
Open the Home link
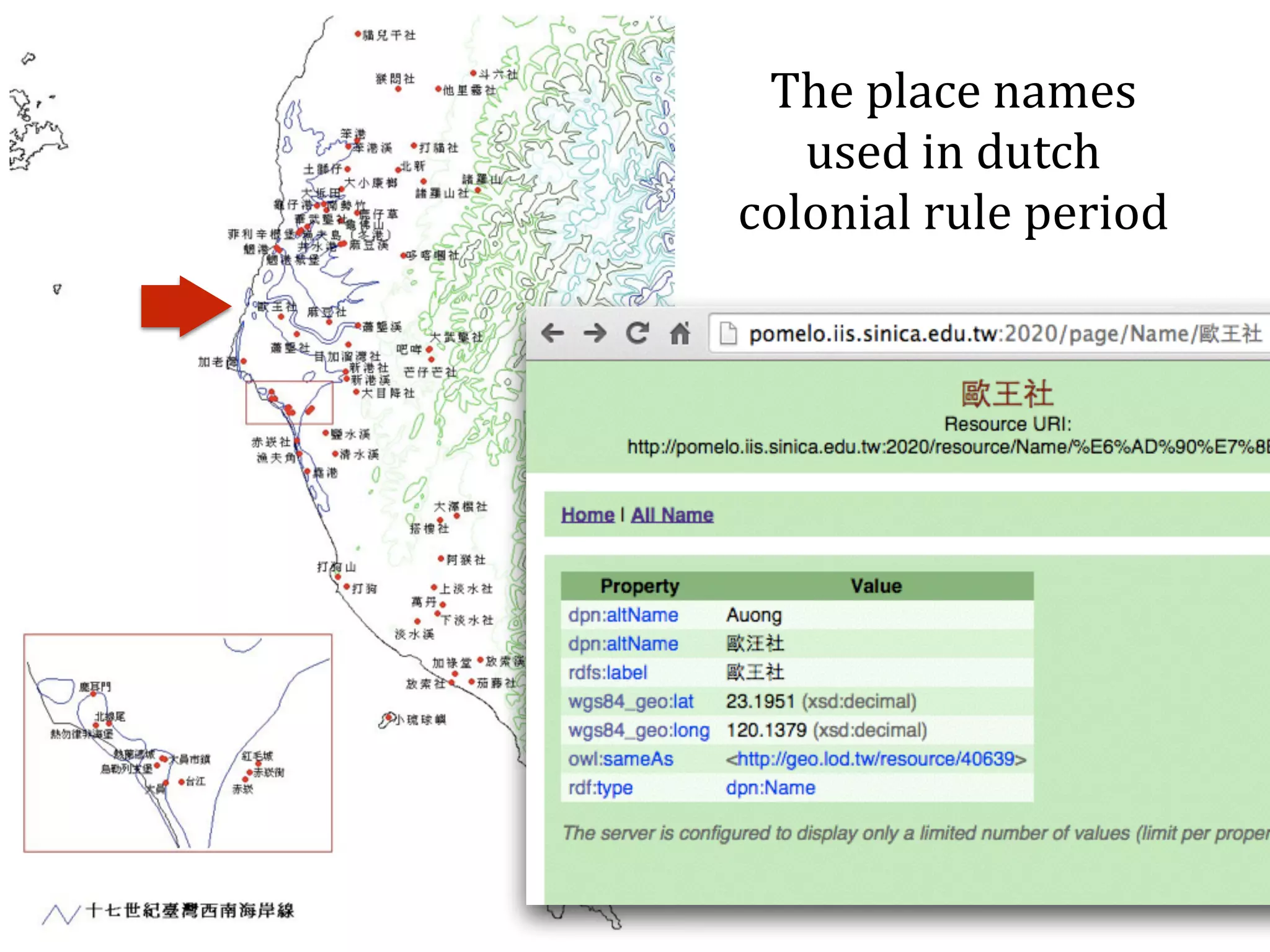pyautogui.click(x=587, y=514)
